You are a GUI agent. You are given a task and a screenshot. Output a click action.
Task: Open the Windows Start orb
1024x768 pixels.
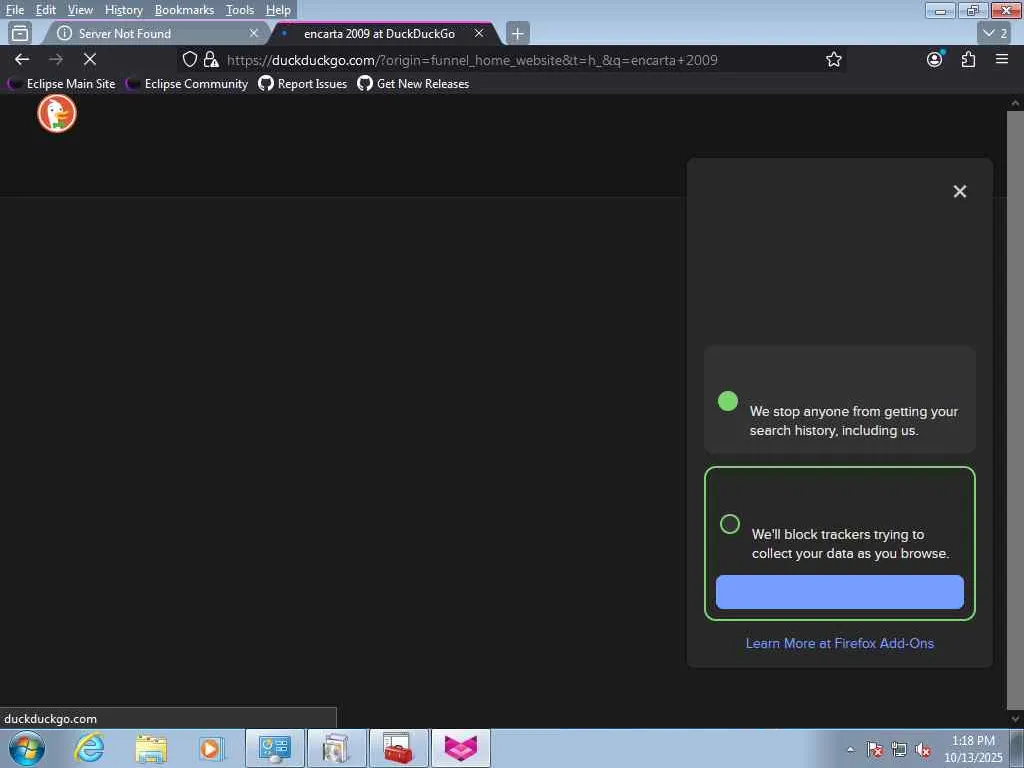click(x=27, y=748)
